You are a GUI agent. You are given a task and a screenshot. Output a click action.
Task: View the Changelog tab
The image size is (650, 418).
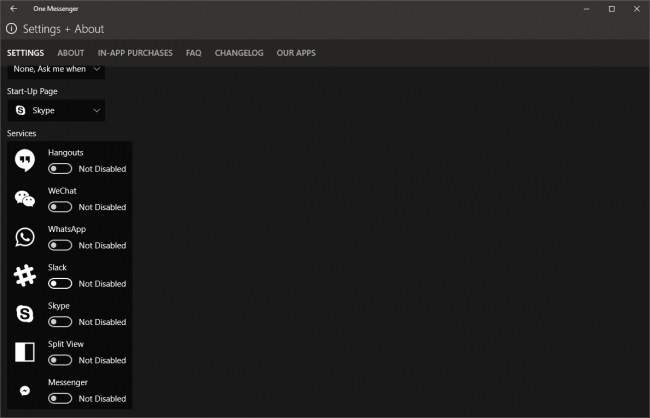pos(239,53)
